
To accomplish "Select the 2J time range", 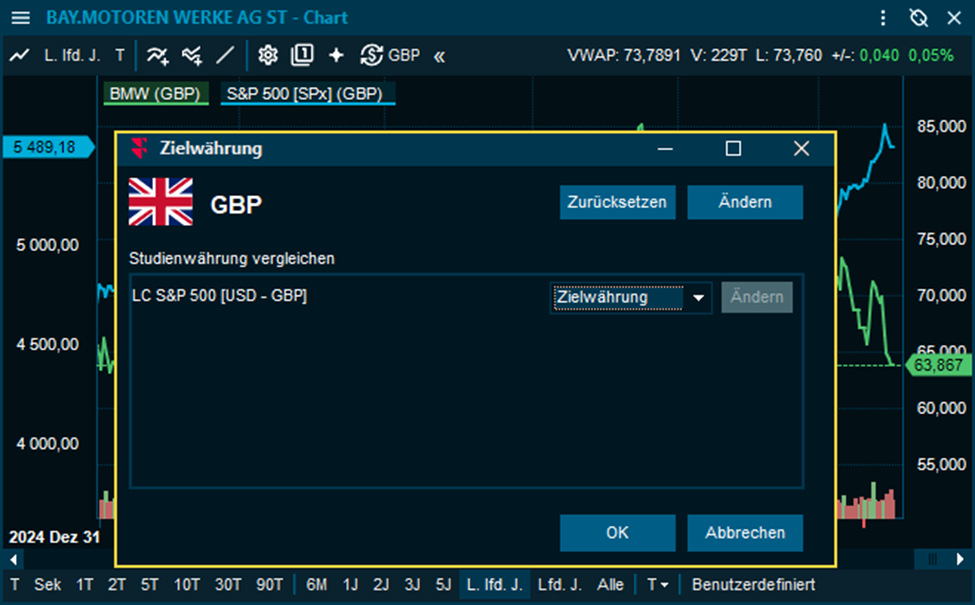I will coord(381,584).
